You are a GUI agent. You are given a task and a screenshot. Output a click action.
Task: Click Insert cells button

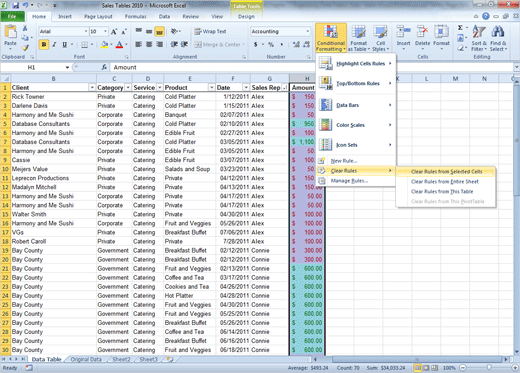click(x=403, y=37)
